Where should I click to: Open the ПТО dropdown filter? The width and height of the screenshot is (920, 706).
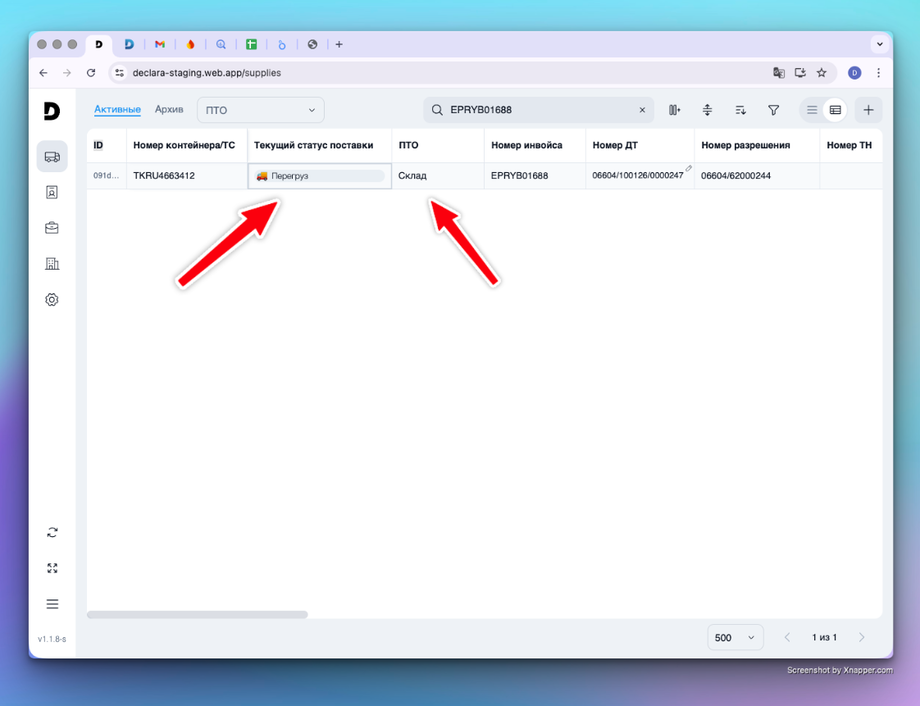261,110
